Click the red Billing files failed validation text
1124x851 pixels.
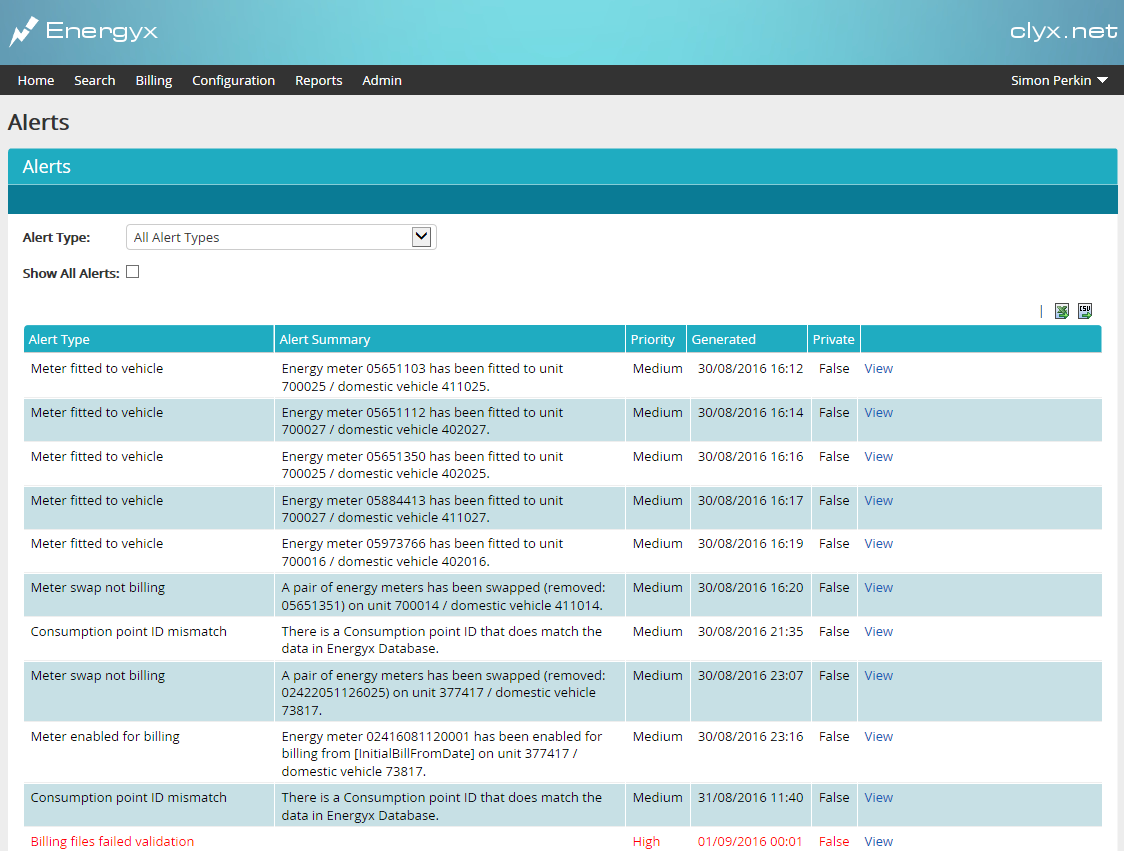(113, 842)
